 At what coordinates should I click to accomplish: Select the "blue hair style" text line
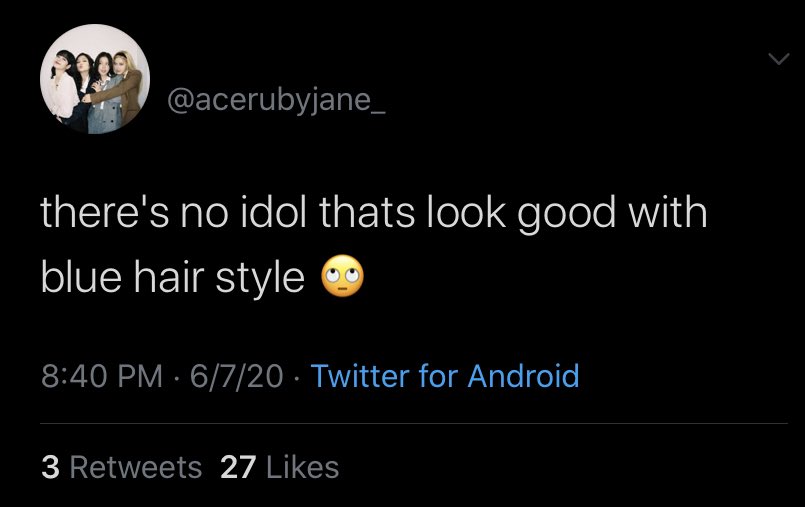pos(172,278)
